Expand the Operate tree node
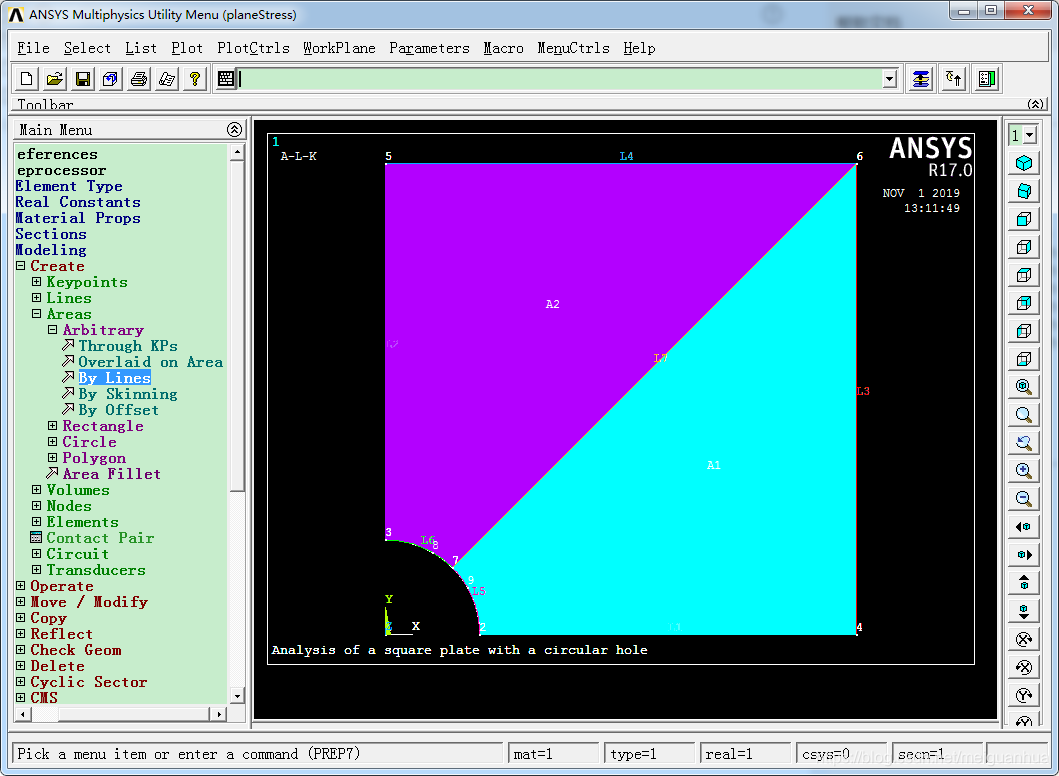Viewport: 1059px width, 776px height. pos(21,586)
